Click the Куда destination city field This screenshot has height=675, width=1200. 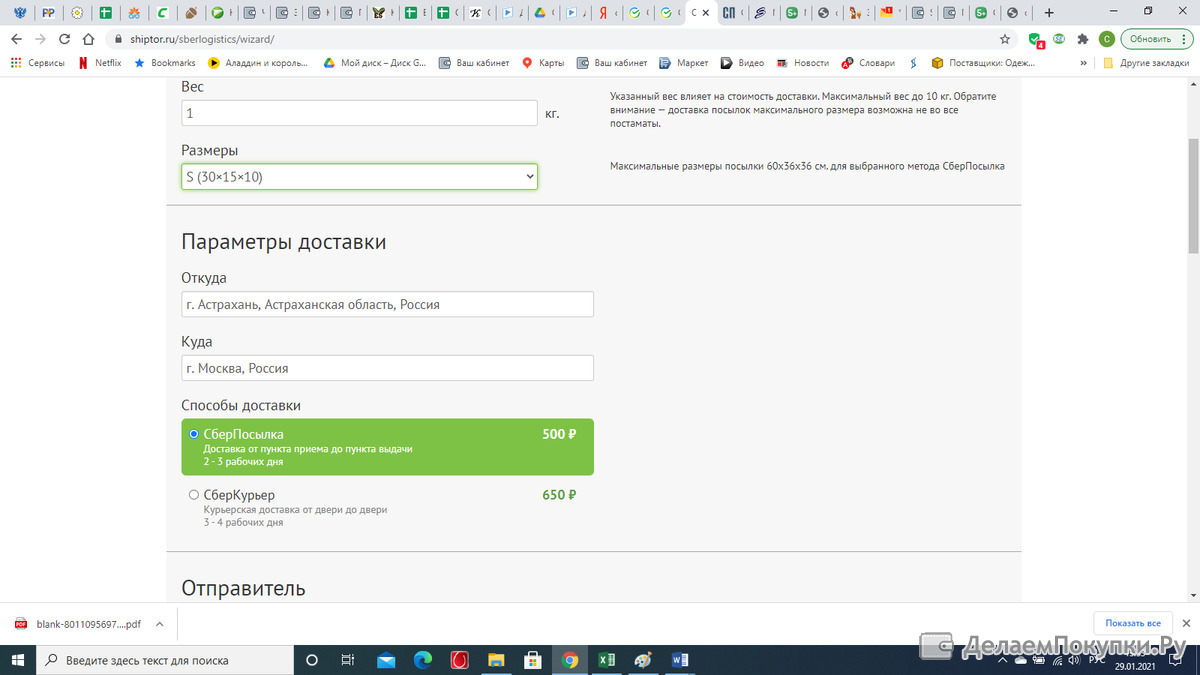tap(387, 368)
